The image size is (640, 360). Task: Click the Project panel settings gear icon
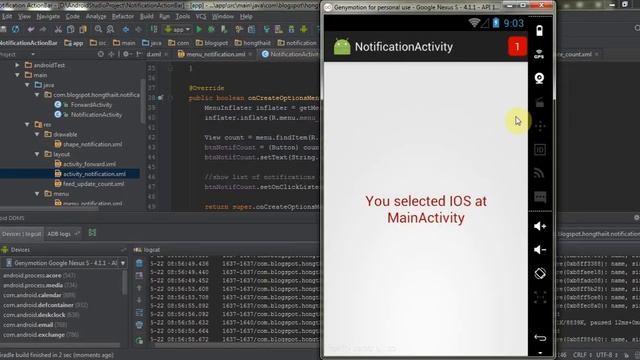tap(126, 54)
